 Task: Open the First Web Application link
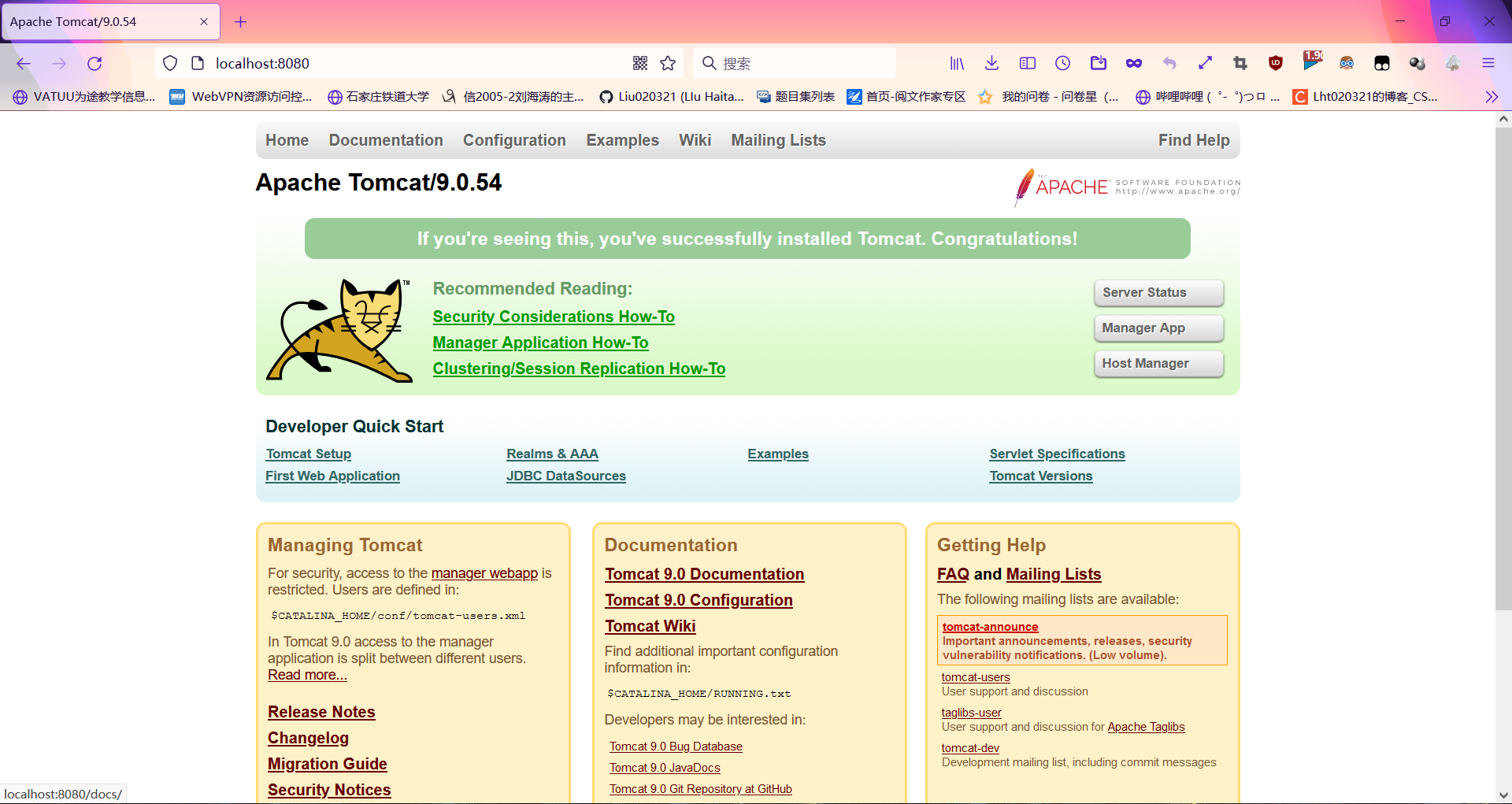[x=332, y=476]
